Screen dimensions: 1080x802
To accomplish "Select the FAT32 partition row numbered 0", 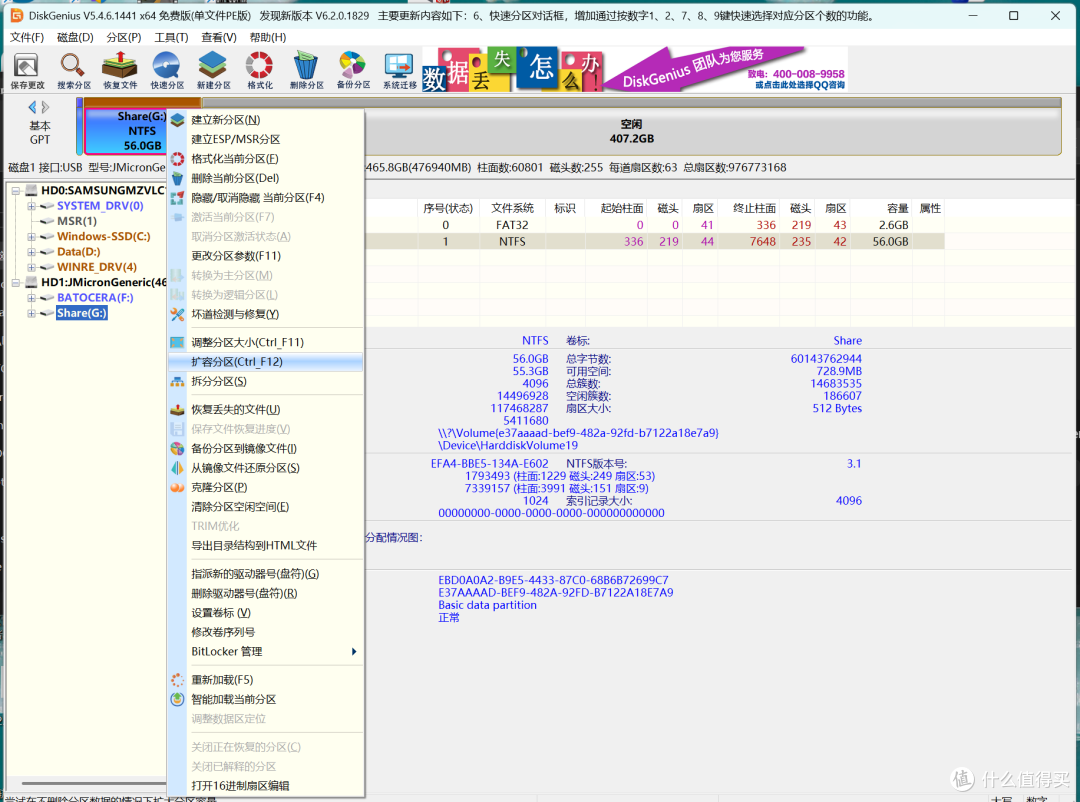I will [654, 225].
